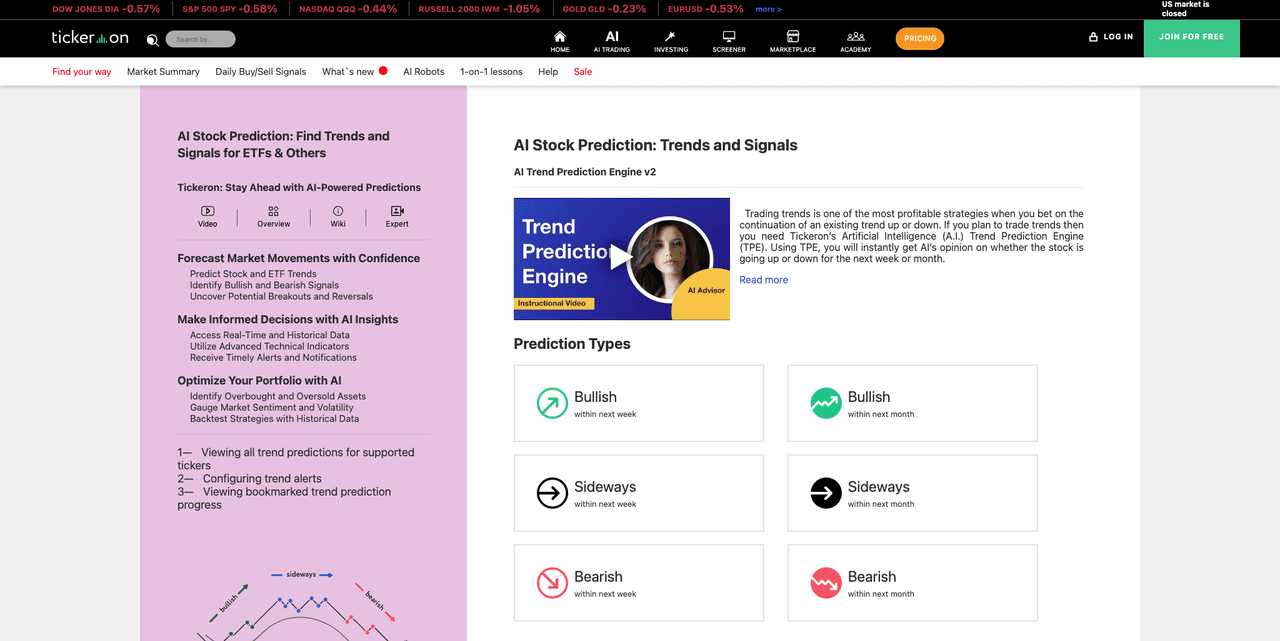Click the Read more link
Image resolution: width=1280 pixels, height=641 pixels.
763,280
